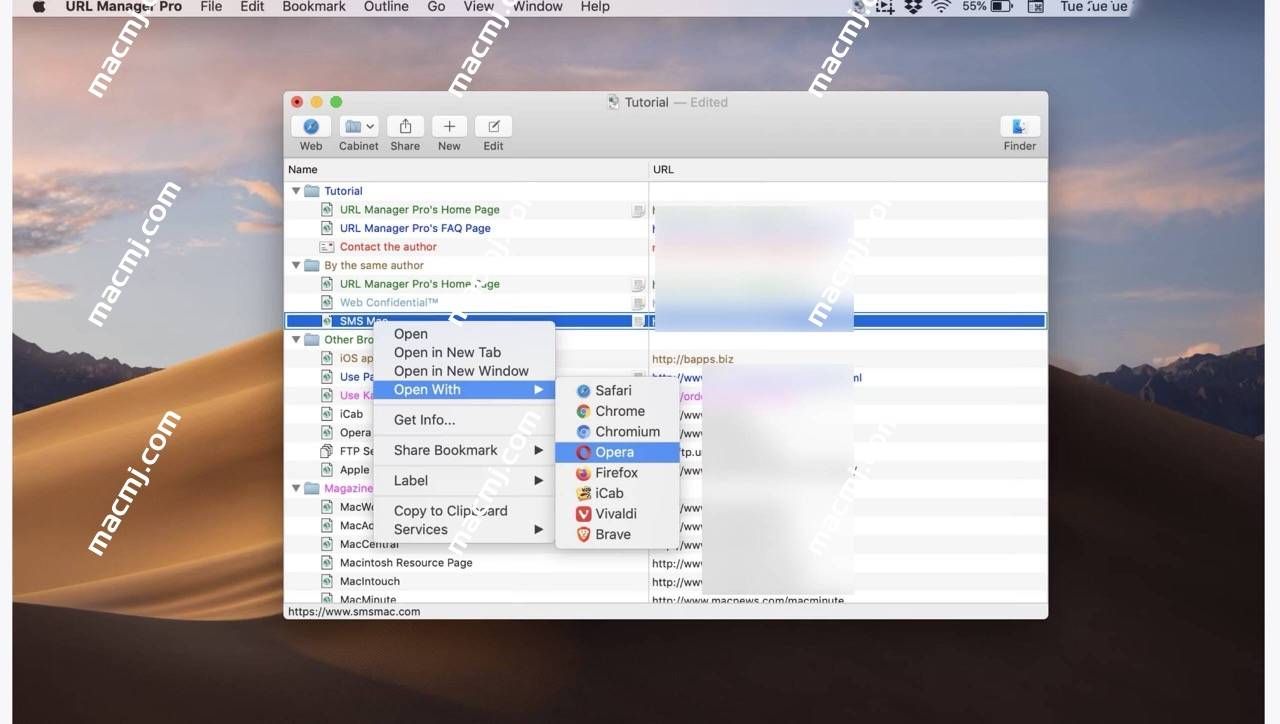Open the Help menu in menu bar
Viewport: 1280px width, 724px height.
pyautogui.click(x=595, y=7)
